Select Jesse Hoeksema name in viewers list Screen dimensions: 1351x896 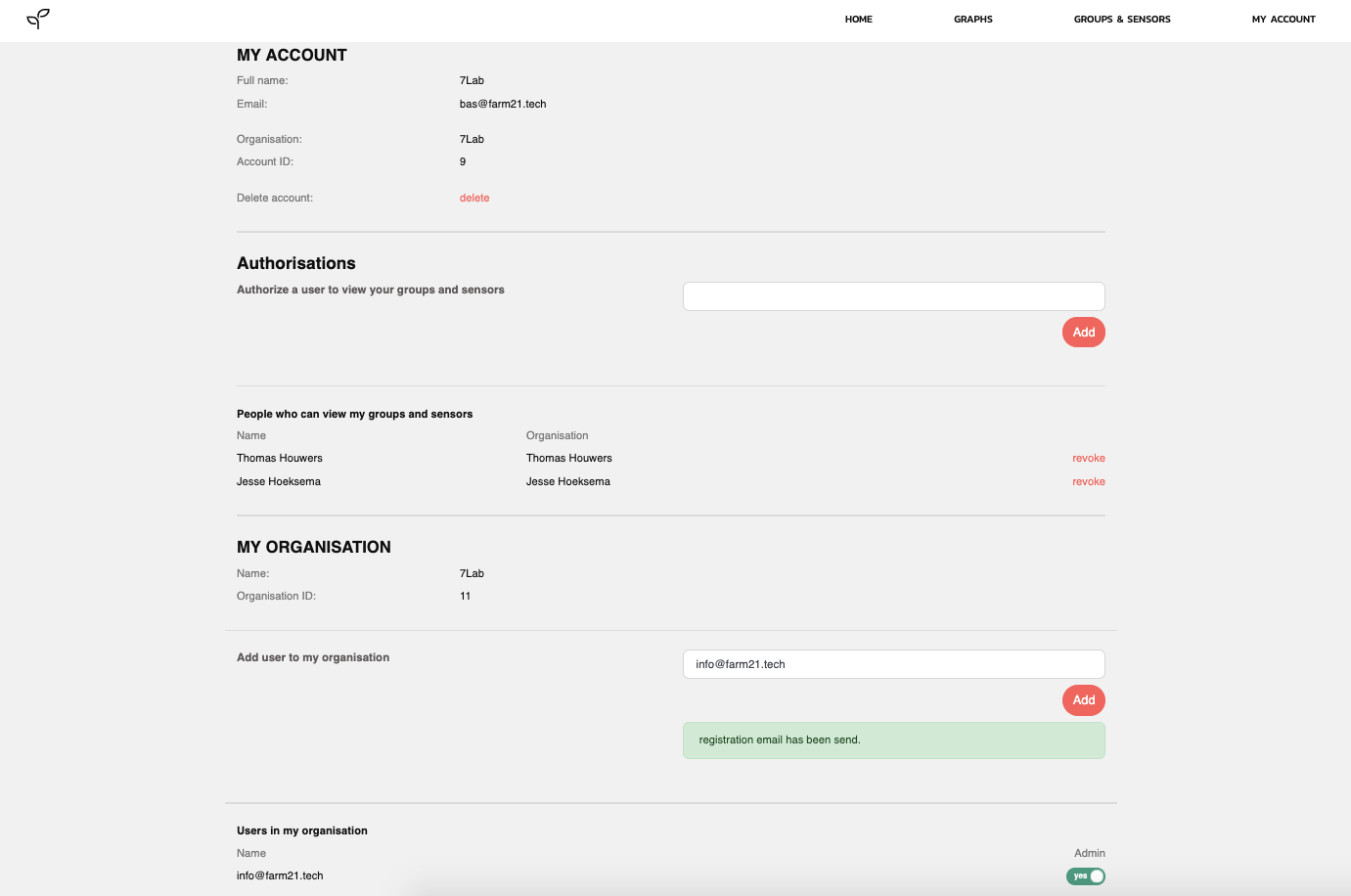[x=279, y=481]
